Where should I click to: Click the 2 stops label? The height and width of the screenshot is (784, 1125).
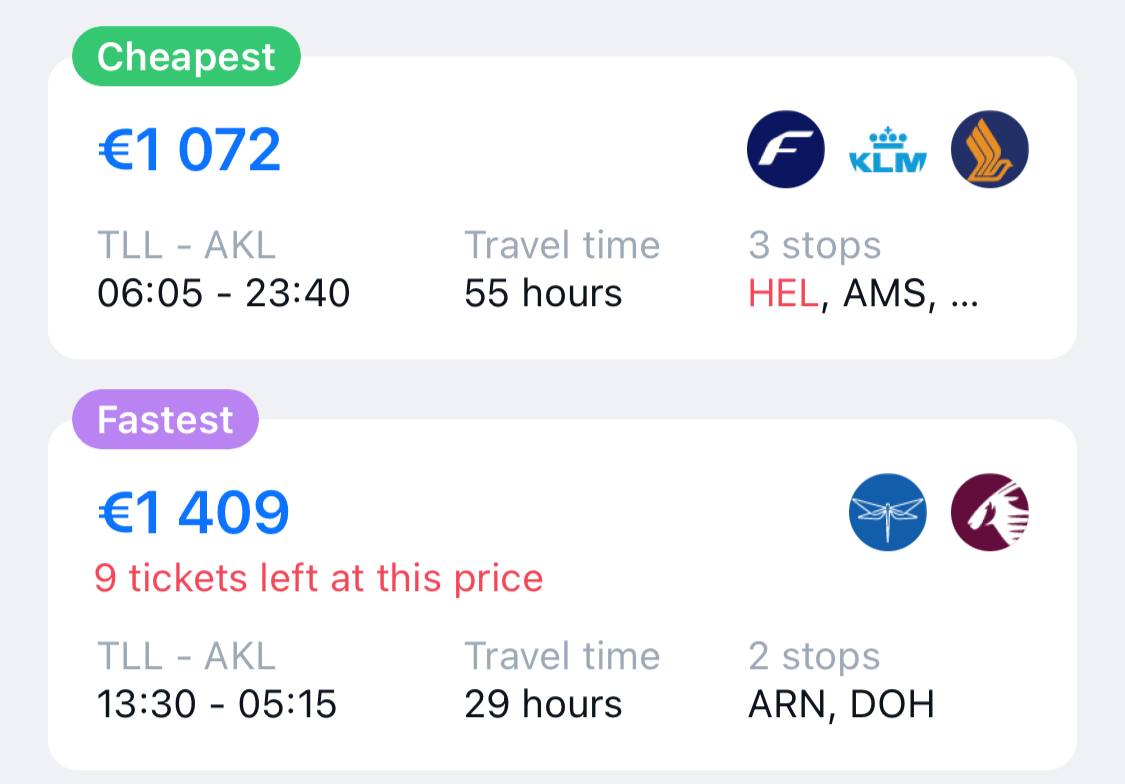(815, 657)
